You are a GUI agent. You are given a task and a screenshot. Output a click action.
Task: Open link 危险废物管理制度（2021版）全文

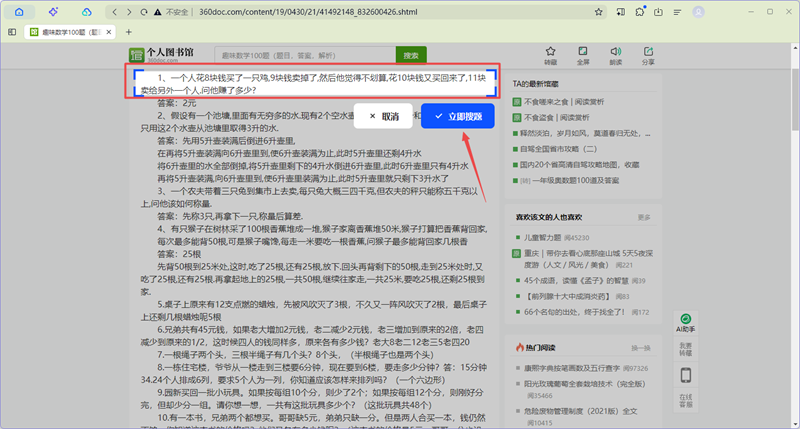tap(581, 411)
